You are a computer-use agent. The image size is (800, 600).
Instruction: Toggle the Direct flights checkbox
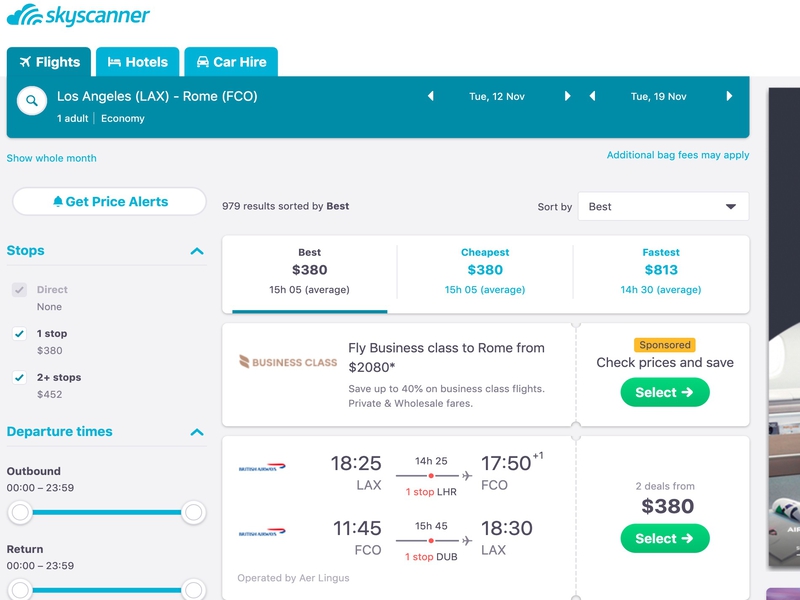(x=19, y=290)
